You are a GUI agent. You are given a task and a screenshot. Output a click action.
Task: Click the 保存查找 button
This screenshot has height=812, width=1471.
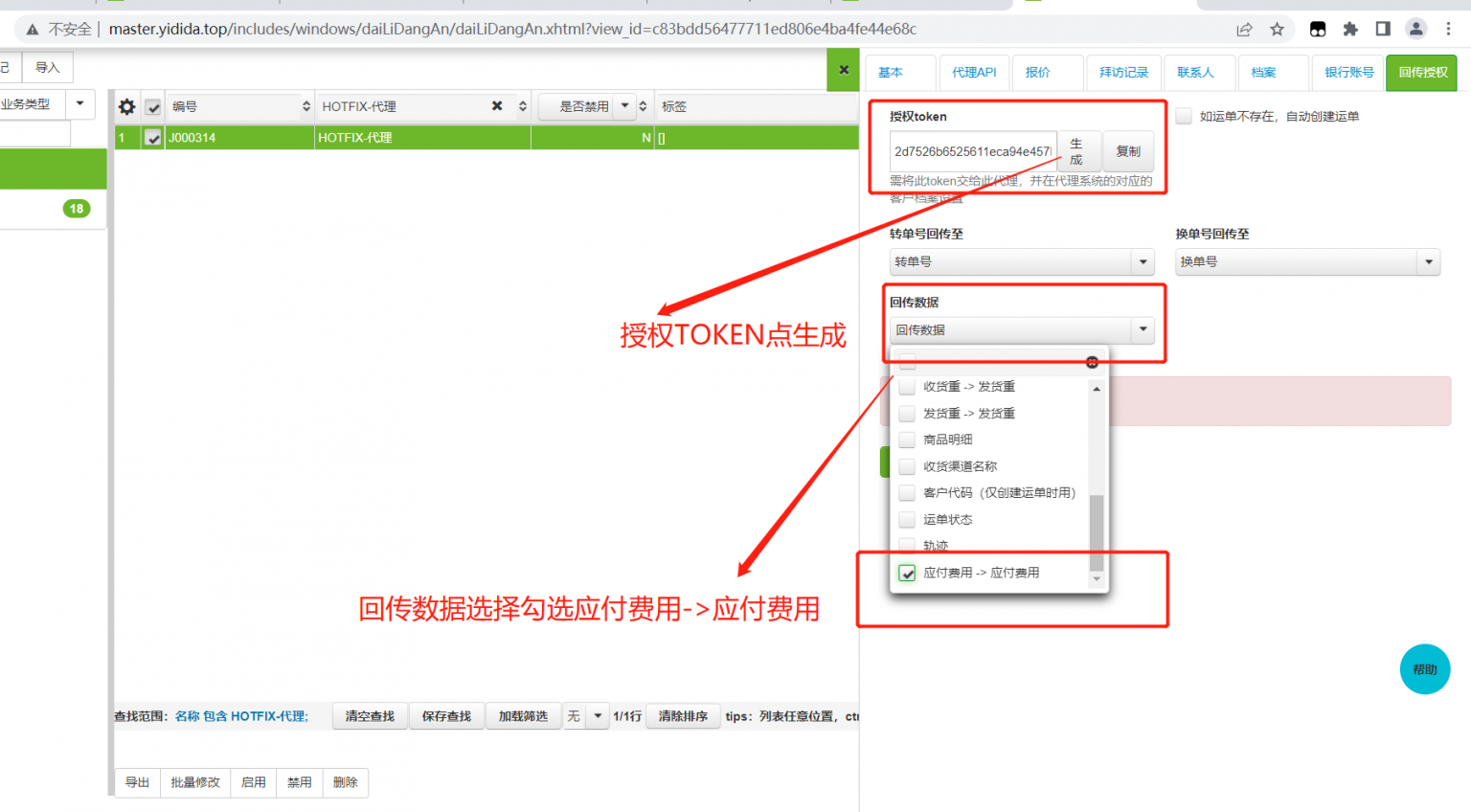pyautogui.click(x=446, y=716)
